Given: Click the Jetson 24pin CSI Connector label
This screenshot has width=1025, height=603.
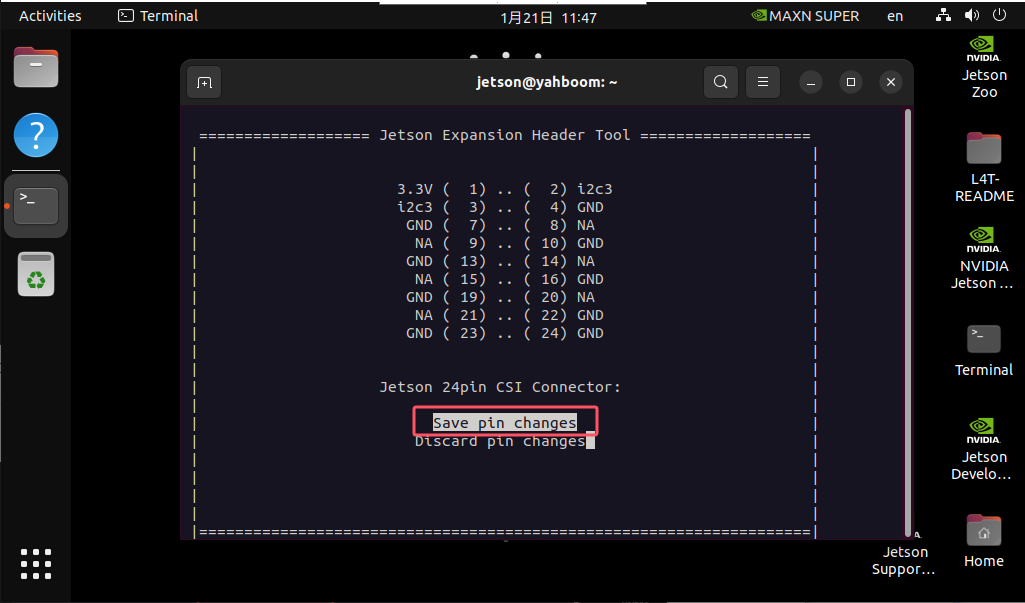Looking at the screenshot, I should (500, 387).
